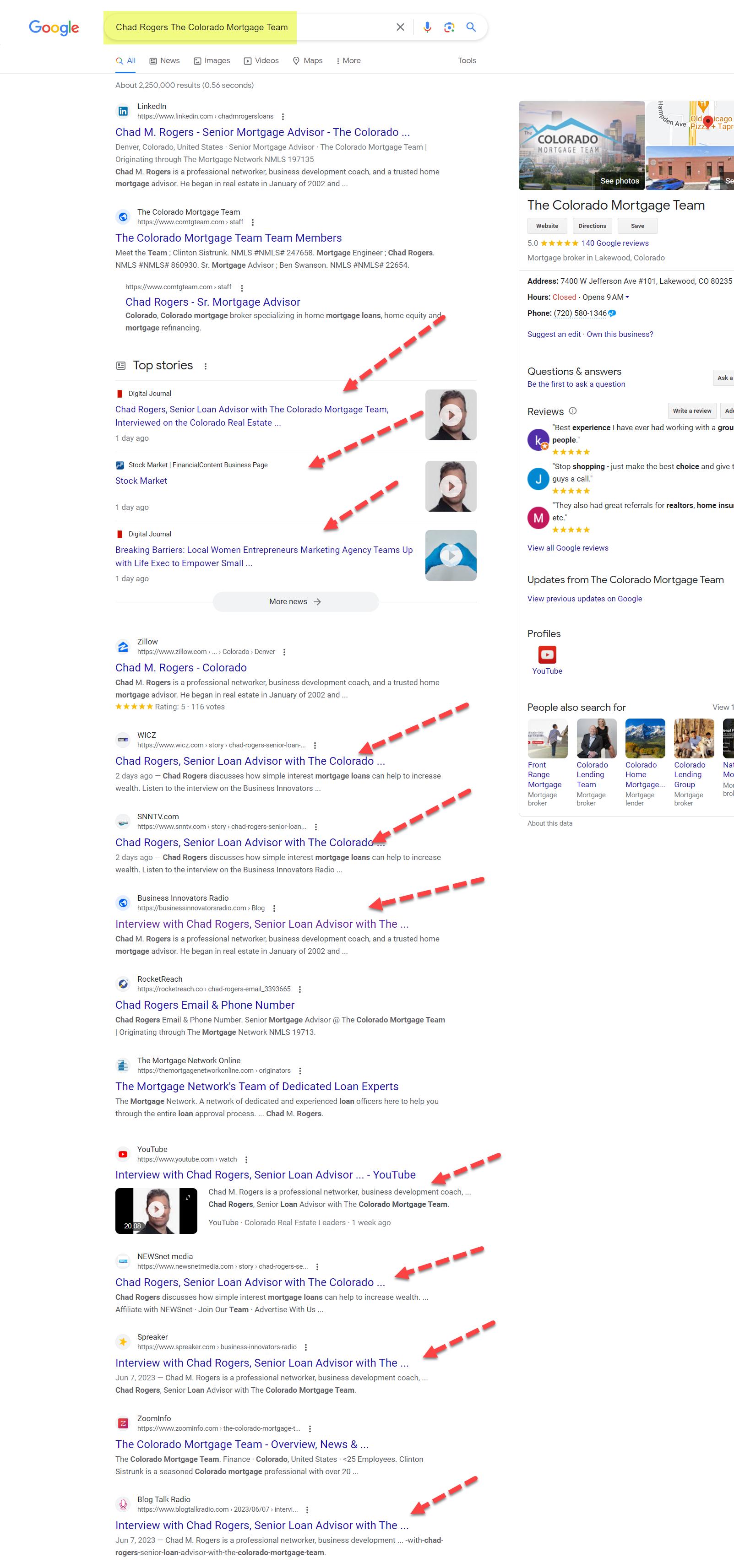Open options menu for the NEWSnet media result
The image size is (734, 1568).
[317, 1267]
